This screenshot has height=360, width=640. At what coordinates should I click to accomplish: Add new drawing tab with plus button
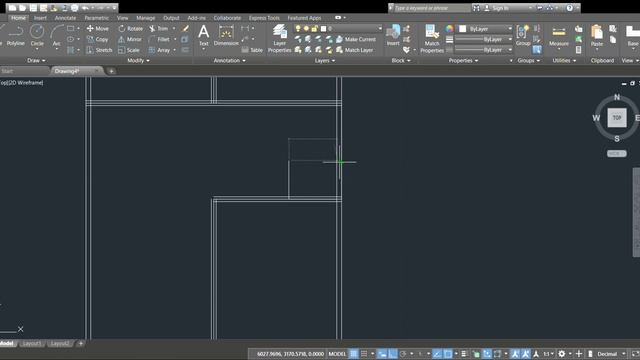pyautogui.click(x=111, y=71)
